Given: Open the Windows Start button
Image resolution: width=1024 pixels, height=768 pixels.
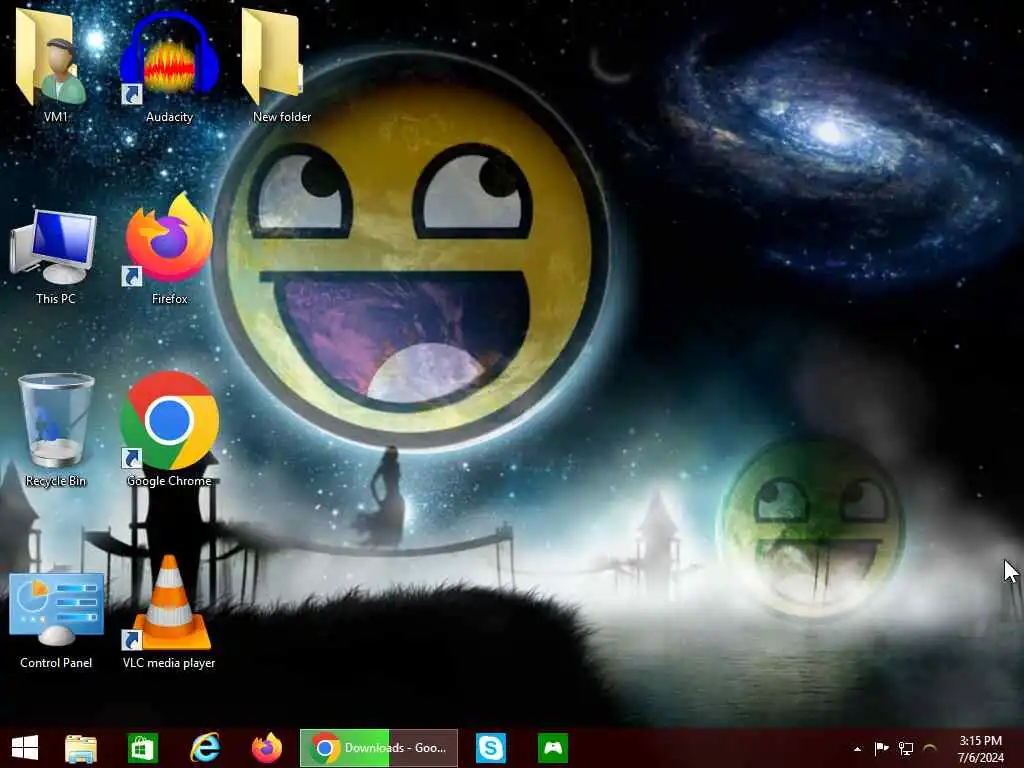Looking at the screenshot, I should pos(25,748).
